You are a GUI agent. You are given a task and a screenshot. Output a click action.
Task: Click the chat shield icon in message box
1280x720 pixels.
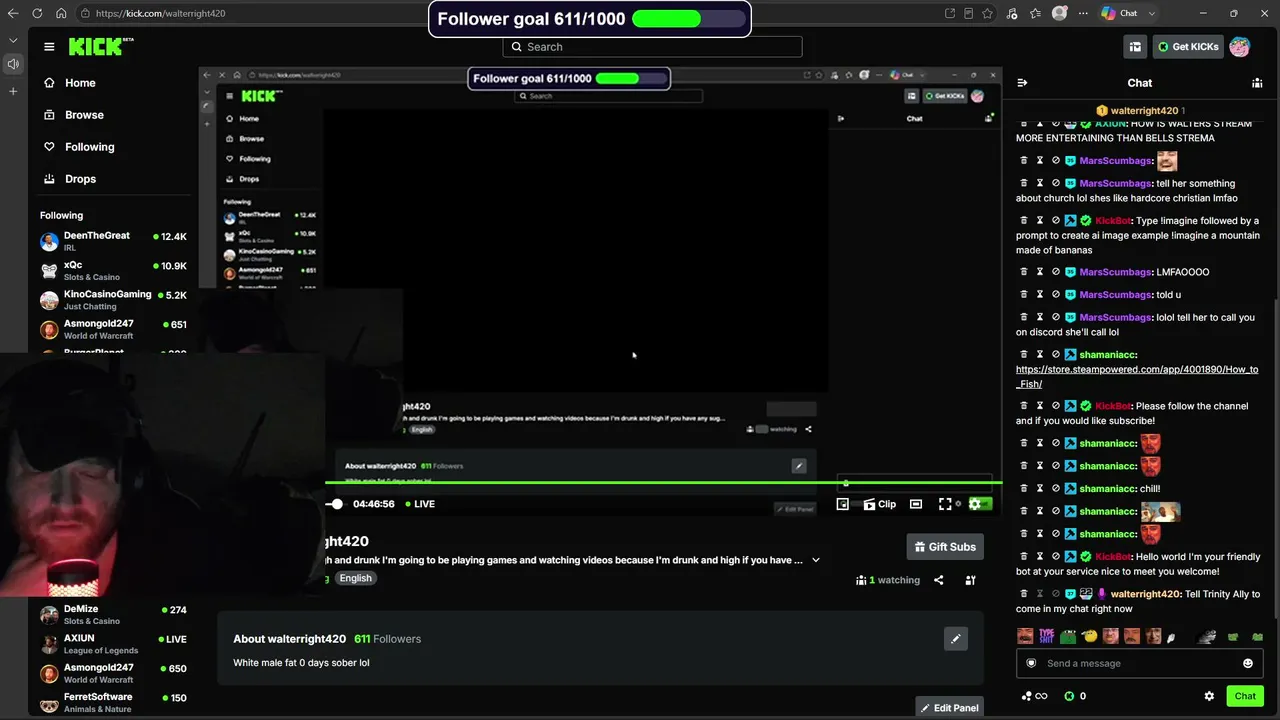click(x=1031, y=663)
